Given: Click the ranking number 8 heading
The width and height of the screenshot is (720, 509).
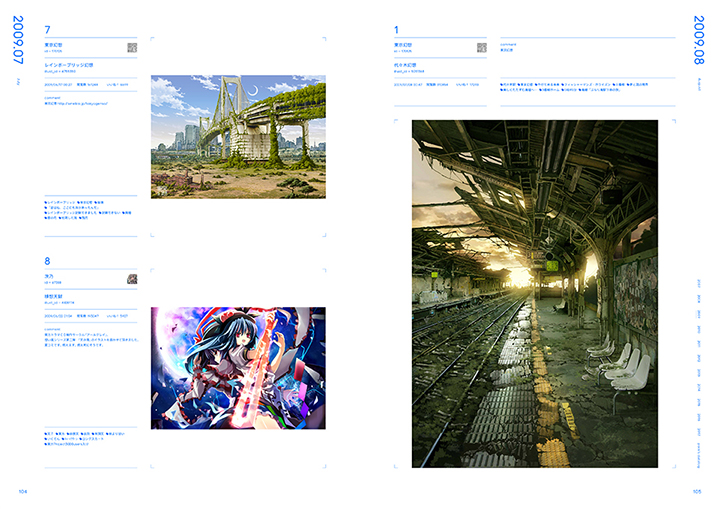Looking at the screenshot, I should 47,261.
